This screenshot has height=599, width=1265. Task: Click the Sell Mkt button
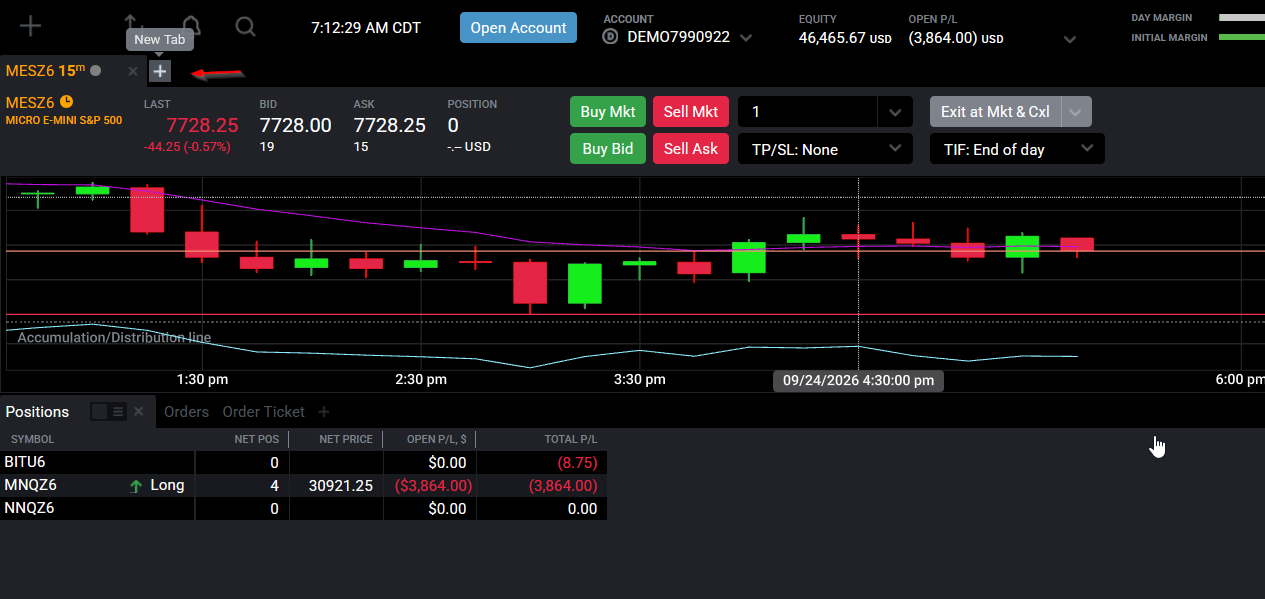(691, 112)
